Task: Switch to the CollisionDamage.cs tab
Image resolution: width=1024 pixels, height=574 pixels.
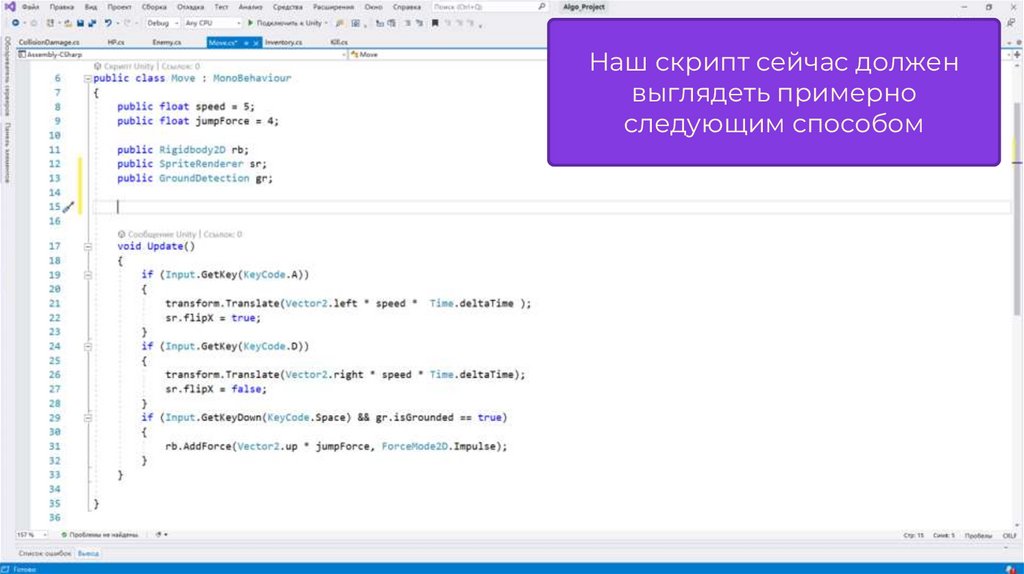Action: point(49,42)
